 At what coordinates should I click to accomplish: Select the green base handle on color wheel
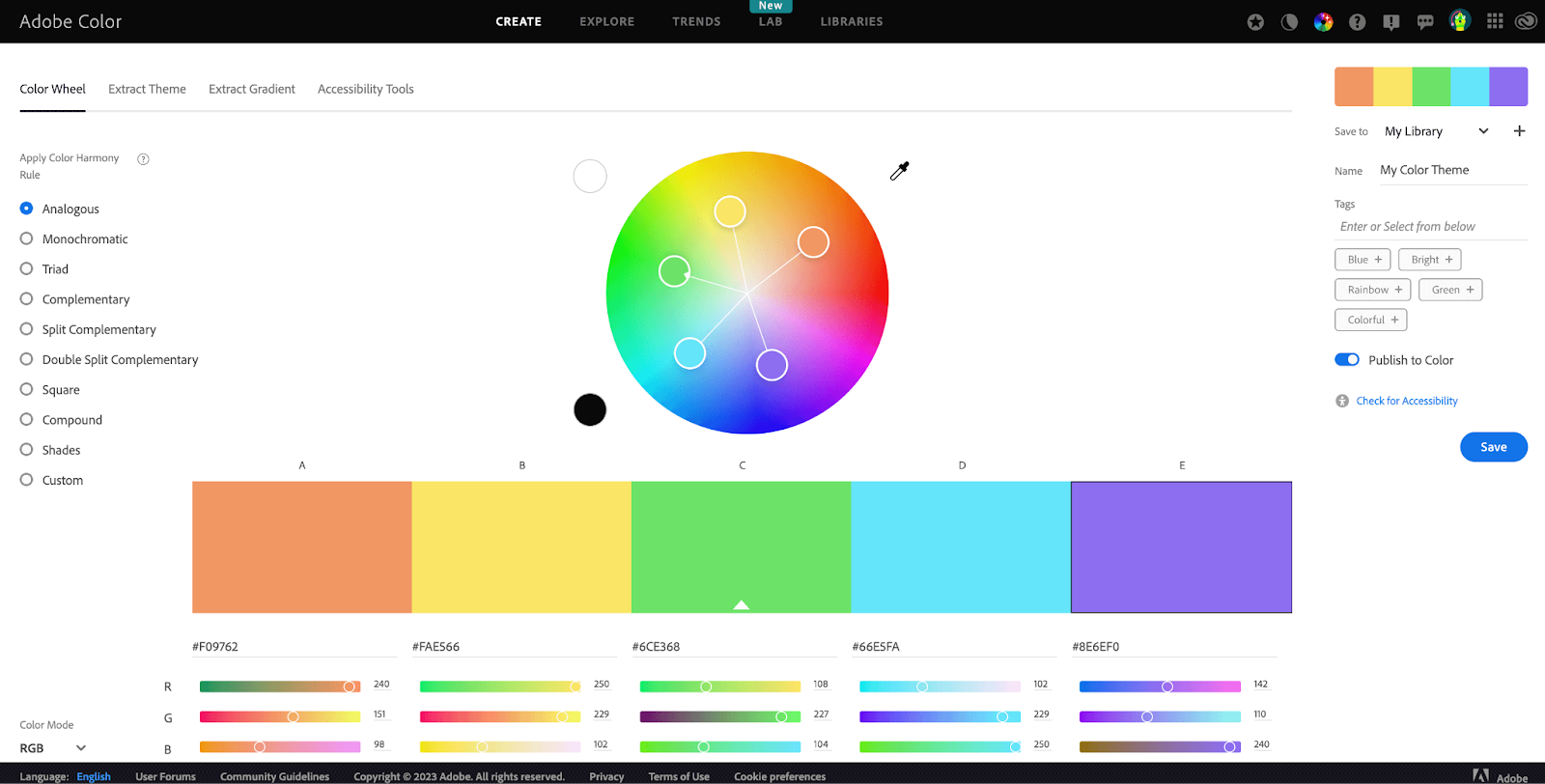tap(674, 271)
